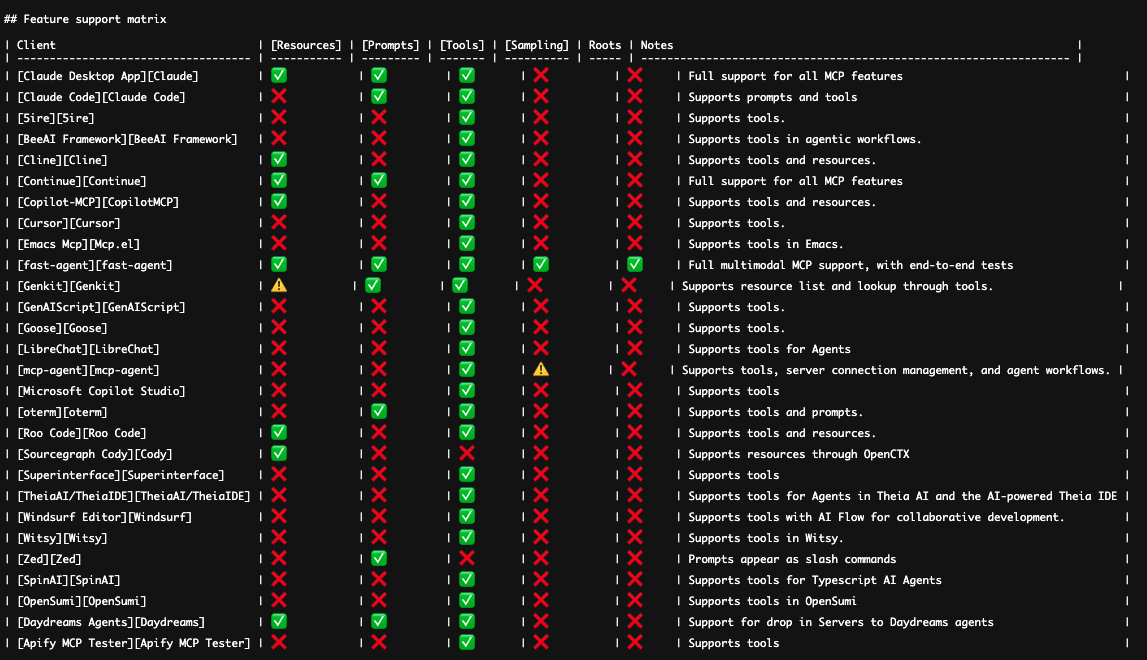Viewport: 1147px width, 660px height.
Task: Click the Tools cross in Sourcegraph Cody row
Action: click(x=467, y=454)
